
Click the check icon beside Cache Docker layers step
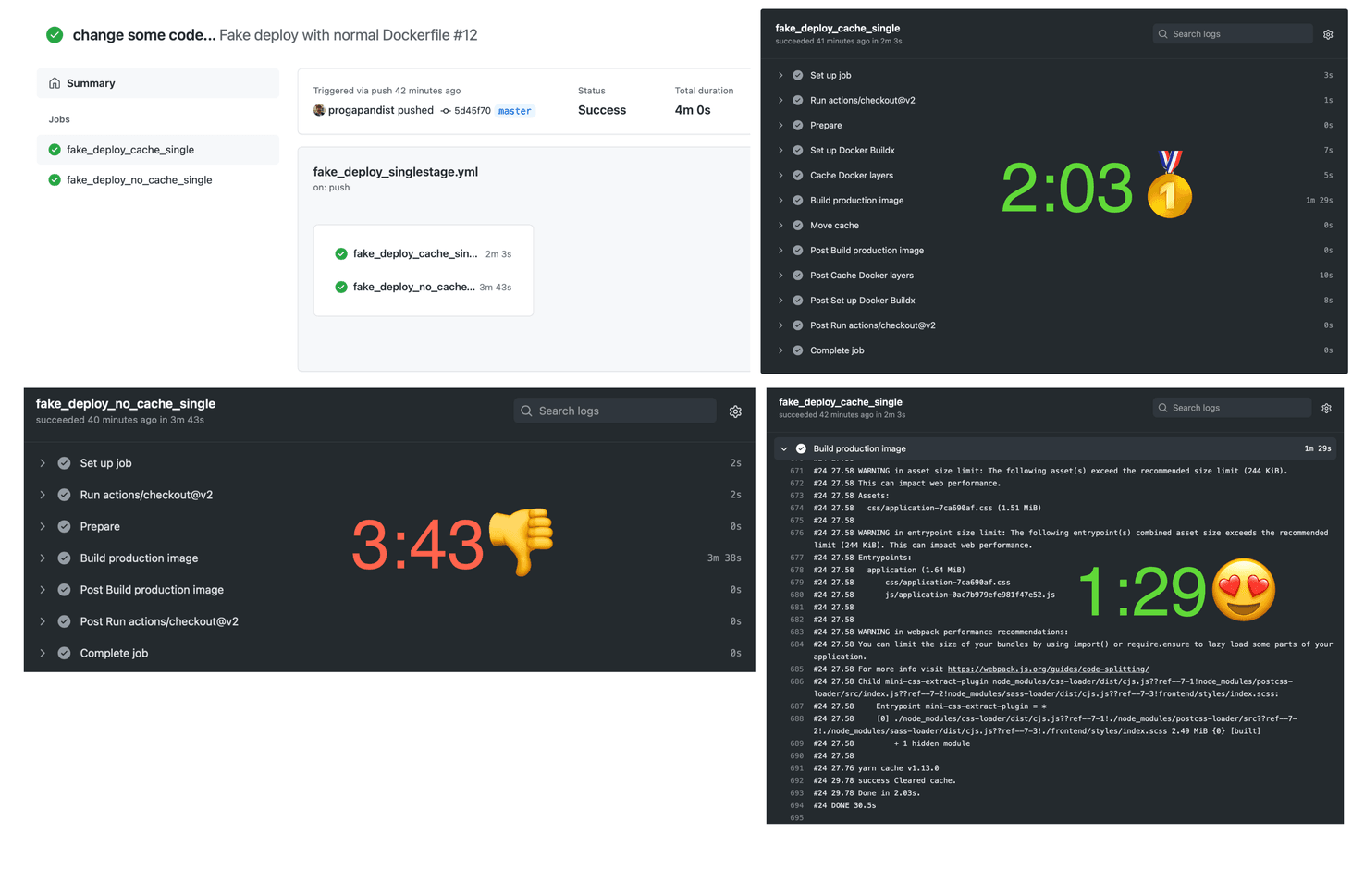(x=797, y=175)
